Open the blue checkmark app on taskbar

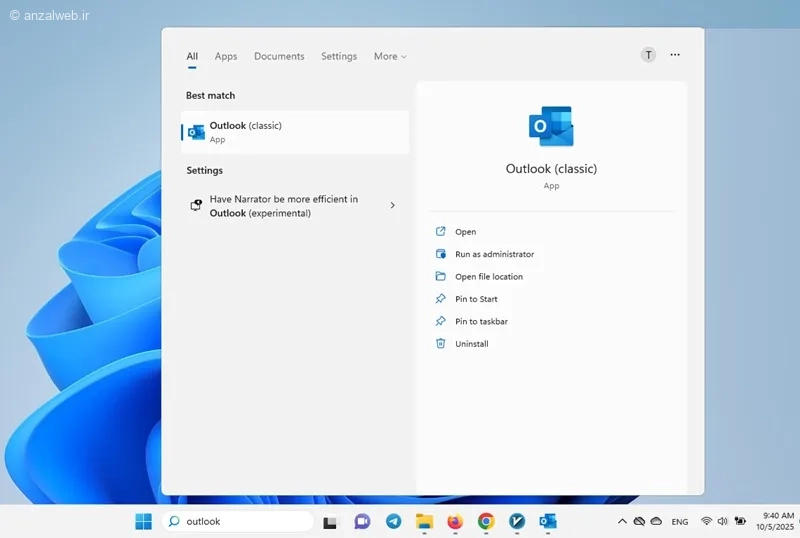517,521
